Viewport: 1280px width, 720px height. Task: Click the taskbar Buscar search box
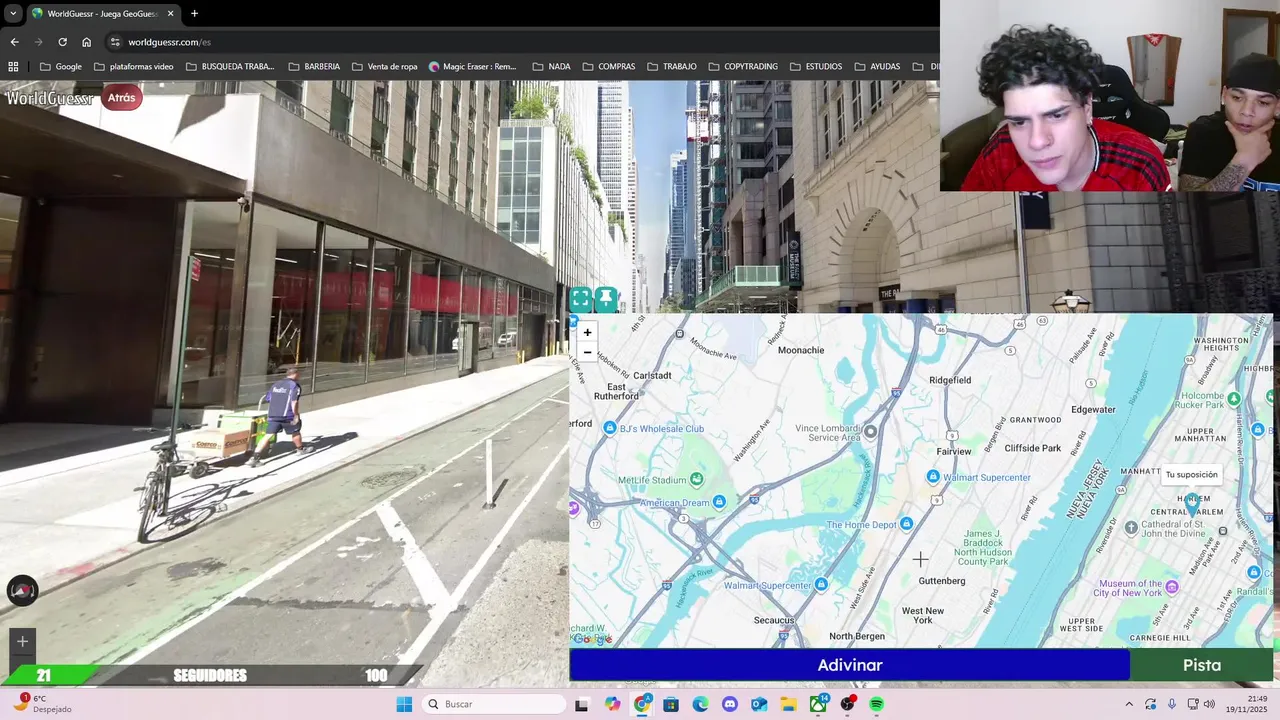(494, 704)
